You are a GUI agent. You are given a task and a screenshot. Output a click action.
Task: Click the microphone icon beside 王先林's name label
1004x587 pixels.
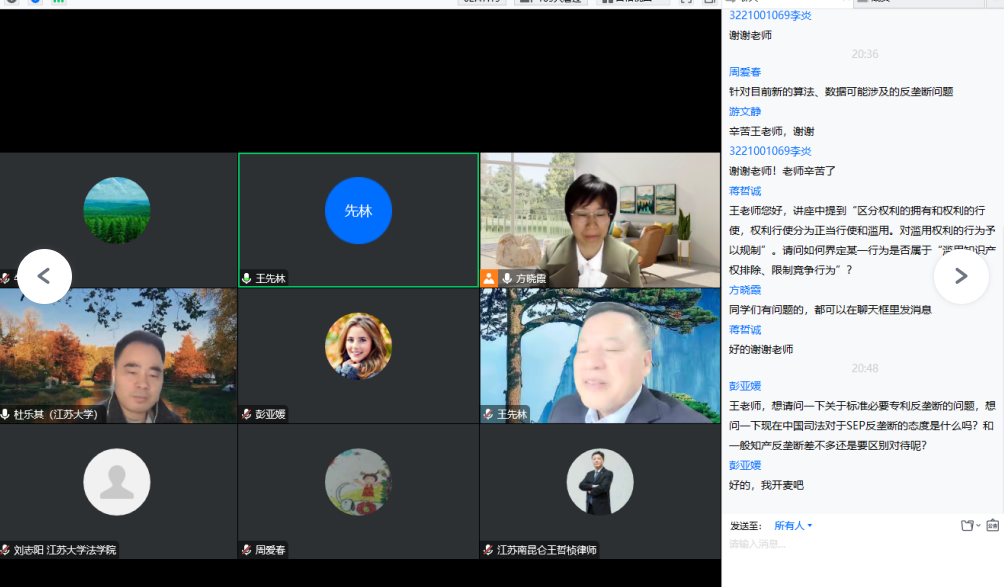point(246,278)
